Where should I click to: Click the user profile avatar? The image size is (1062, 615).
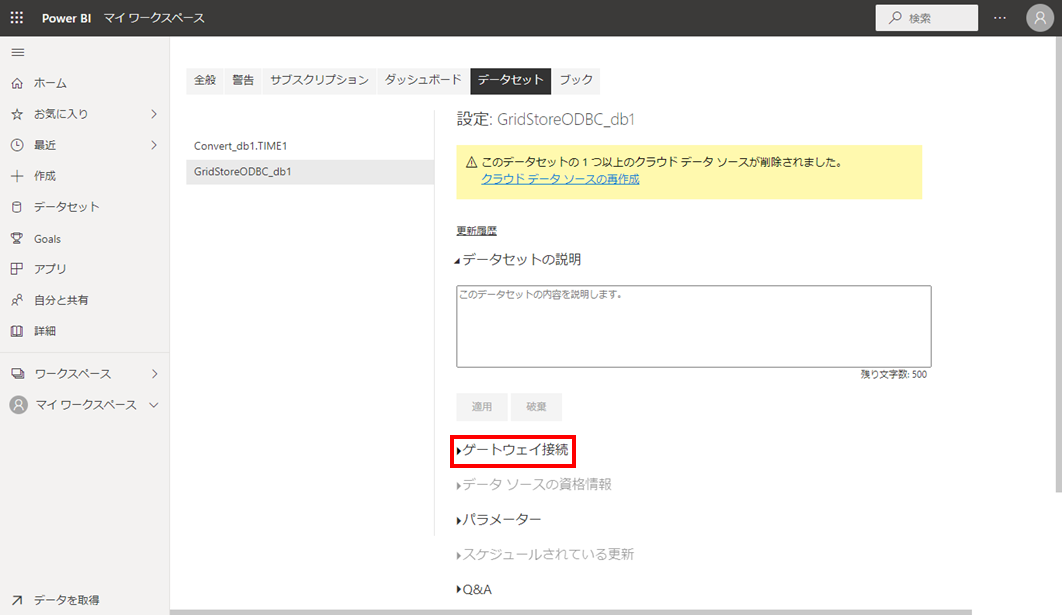pos(1039,18)
